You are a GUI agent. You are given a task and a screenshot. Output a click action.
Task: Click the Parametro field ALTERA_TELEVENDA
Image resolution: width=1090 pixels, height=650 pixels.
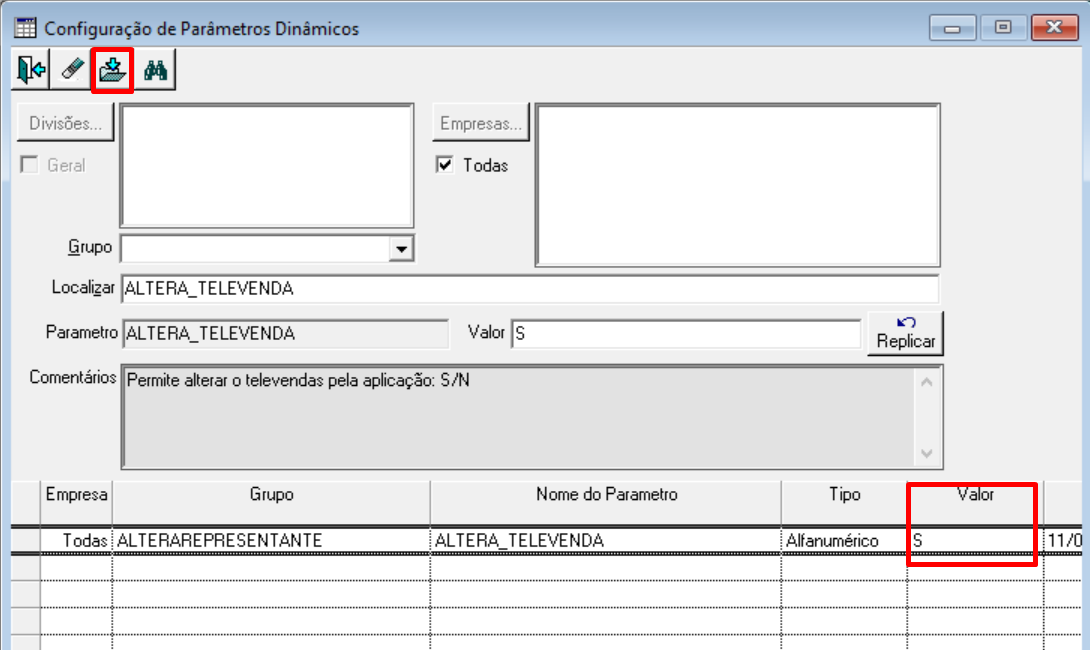(x=286, y=334)
